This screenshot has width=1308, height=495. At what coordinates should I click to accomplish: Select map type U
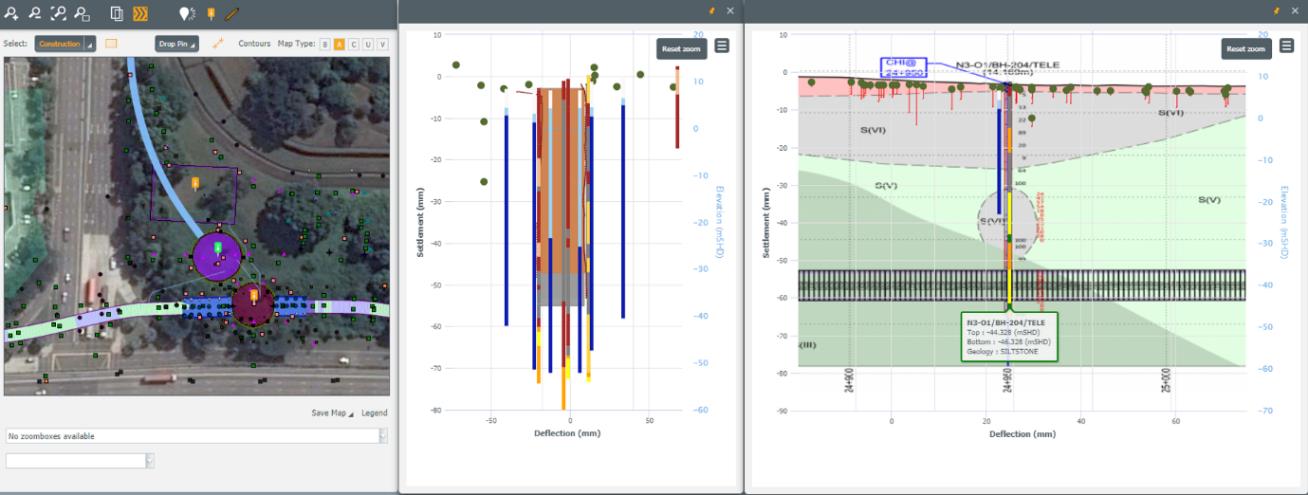(x=368, y=44)
